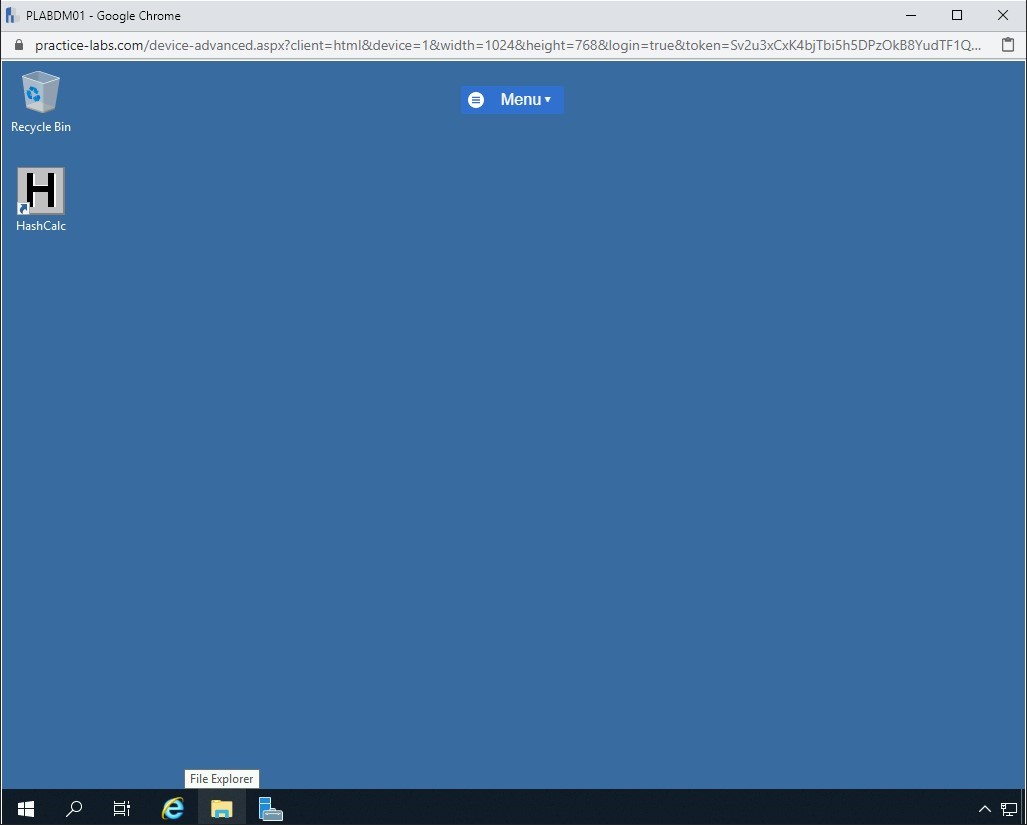The width and height of the screenshot is (1027, 825).
Task: Show hidden icons in the system tray
Action: (x=984, y=809)
